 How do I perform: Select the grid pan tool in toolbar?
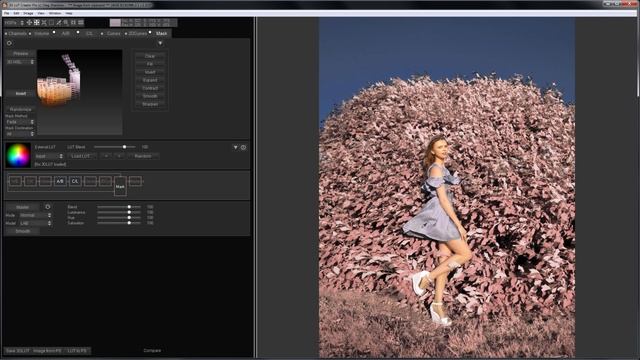(36, 22)
